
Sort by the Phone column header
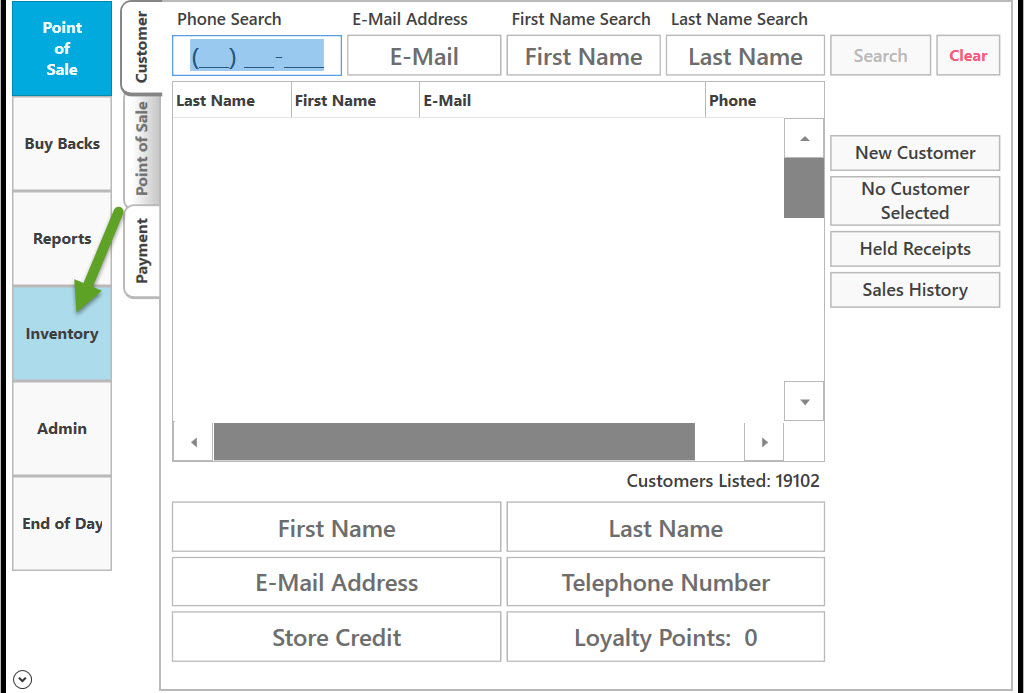765,101
